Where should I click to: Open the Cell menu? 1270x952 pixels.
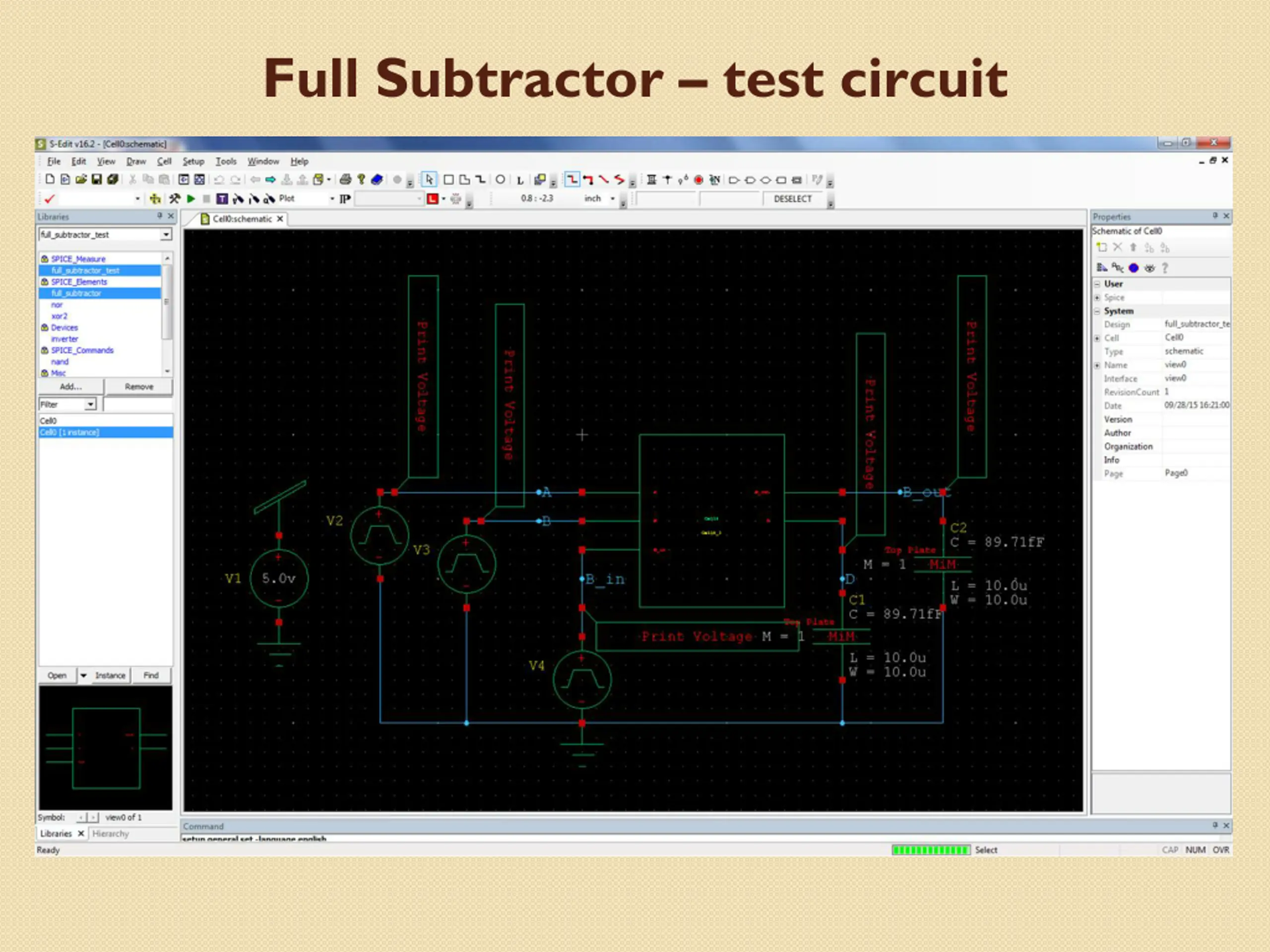[x=164, y=161]
